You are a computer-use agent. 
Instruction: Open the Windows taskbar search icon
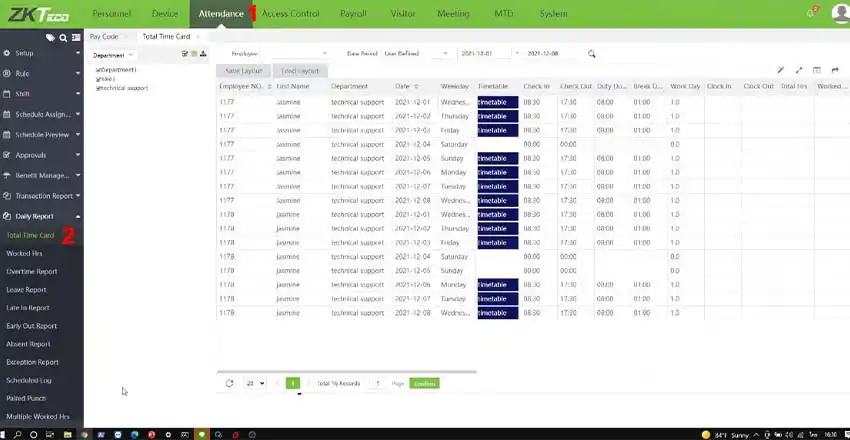coord(18,435)
